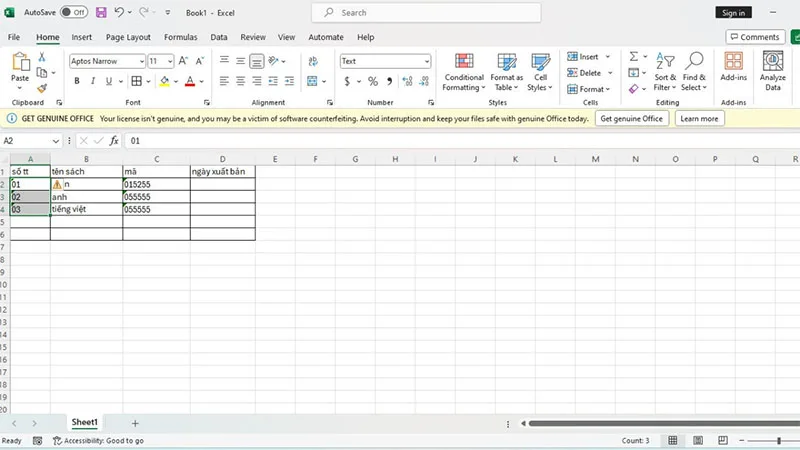Decrease font size with the small A
This screenshot has width=800, height=450.
[199, 61]
